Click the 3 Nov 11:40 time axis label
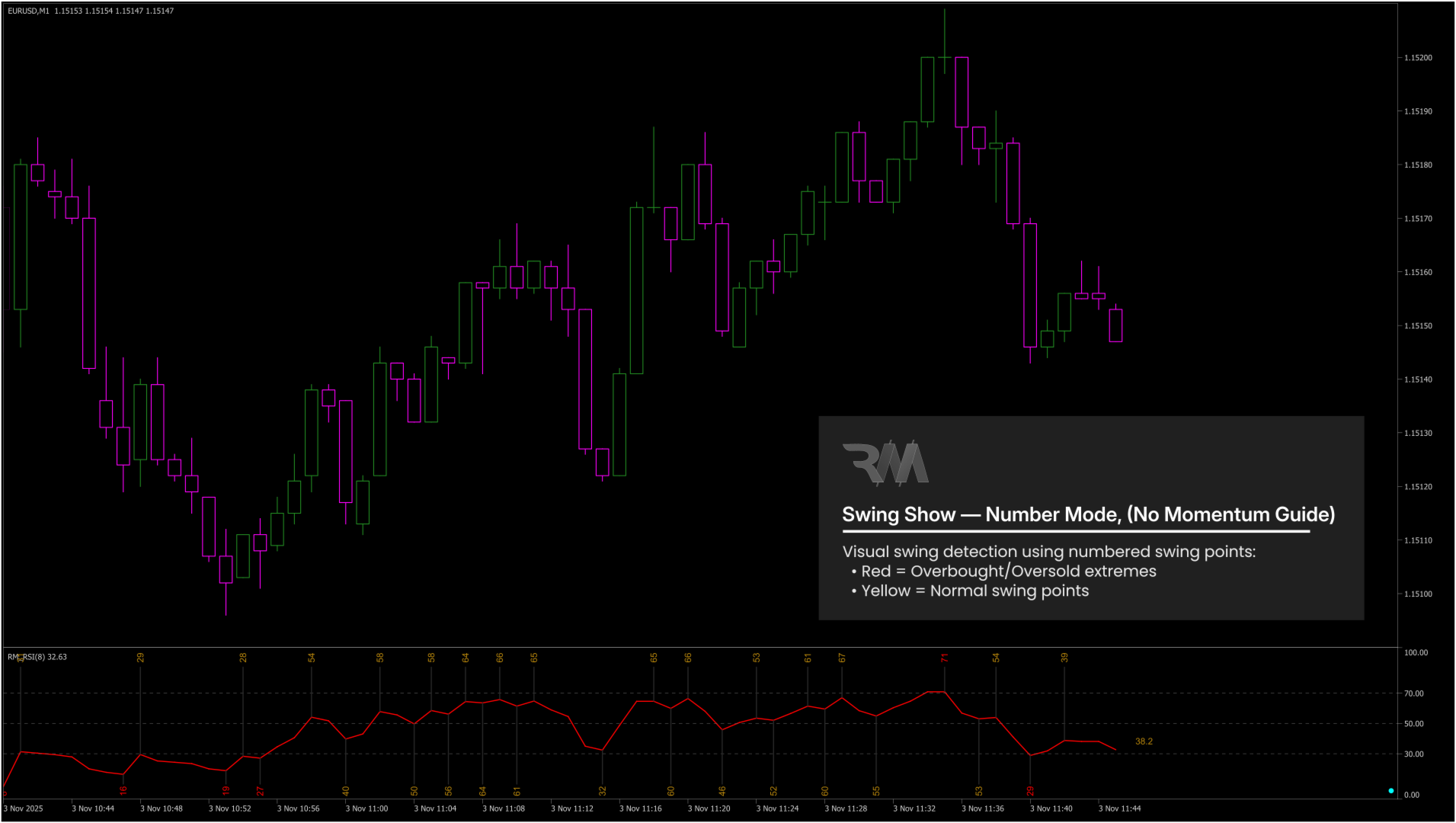 (1051, 809)
